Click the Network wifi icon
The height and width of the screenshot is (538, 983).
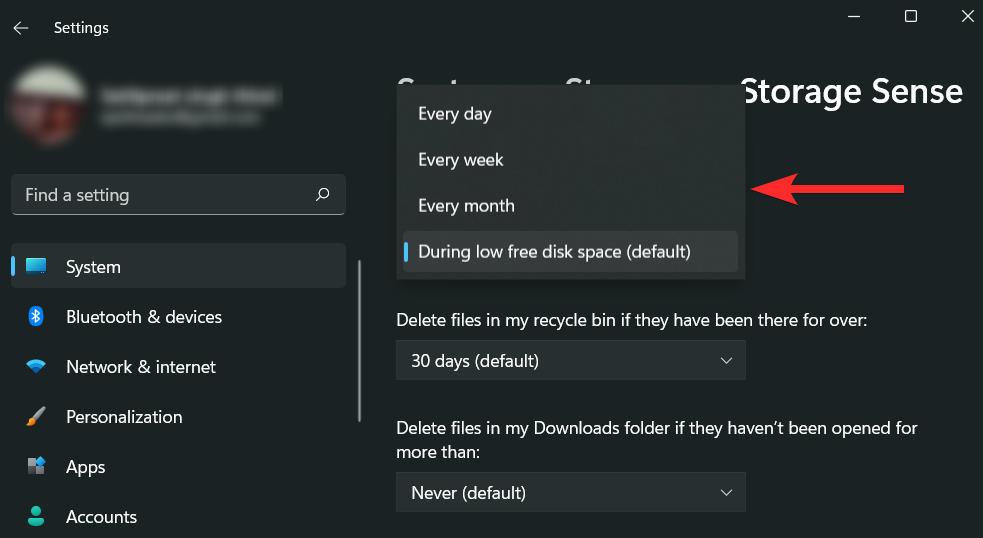click(36, 367)
